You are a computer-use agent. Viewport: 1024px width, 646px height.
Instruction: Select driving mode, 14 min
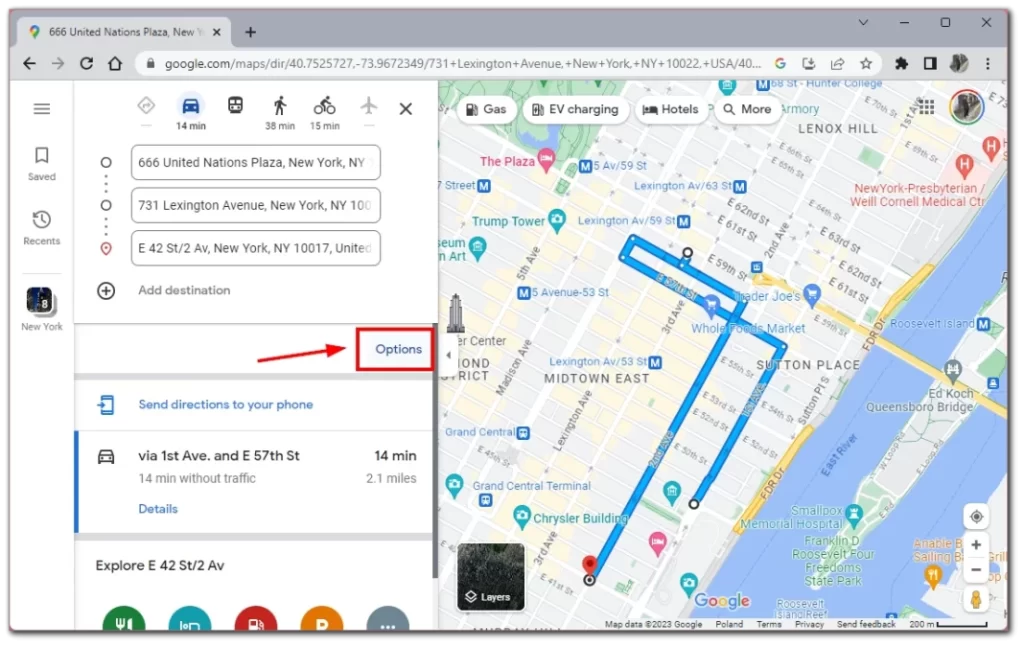(x=191, y=112)
